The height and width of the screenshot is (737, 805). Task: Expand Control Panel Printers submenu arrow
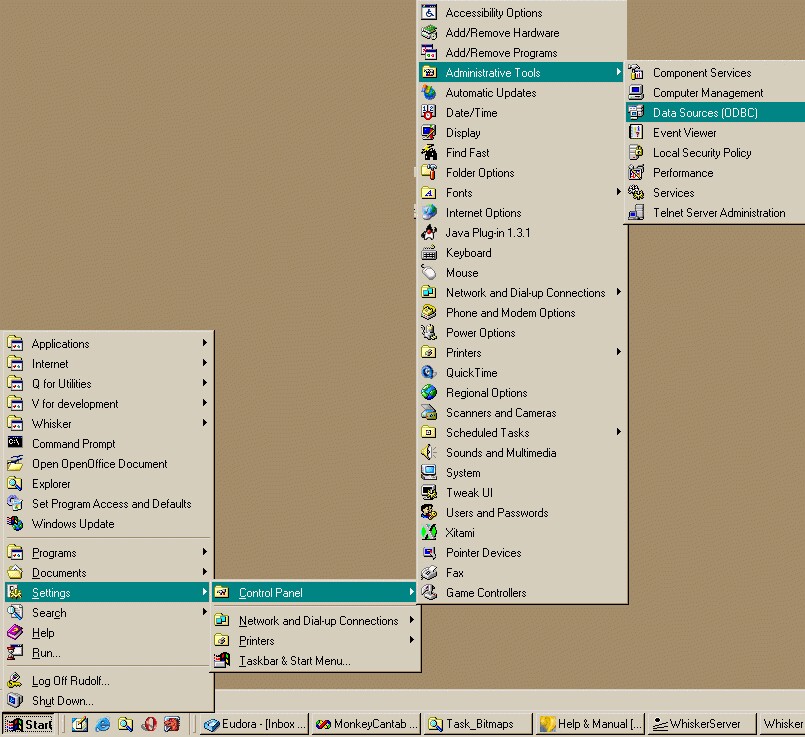tap(619, 352)
